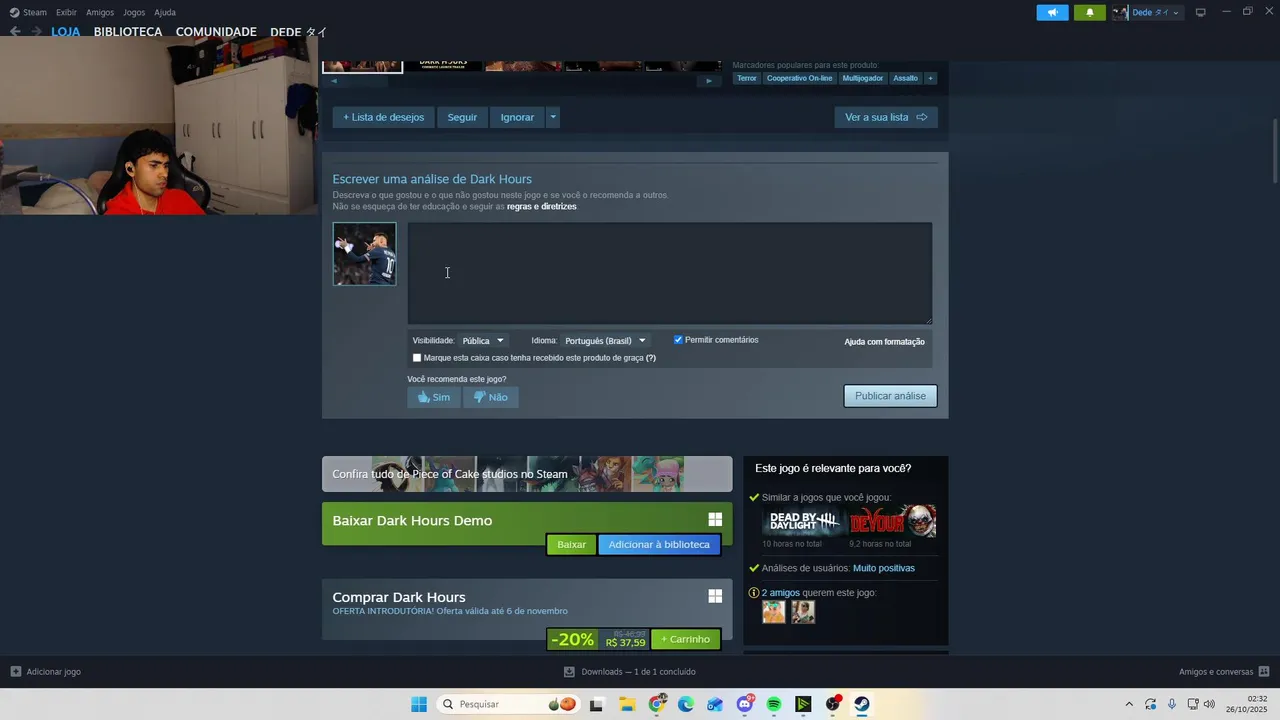Viewport: 1280px width, 720px height.
Task: Go to the COMUNIDADE tab
Action: (216, 32)
